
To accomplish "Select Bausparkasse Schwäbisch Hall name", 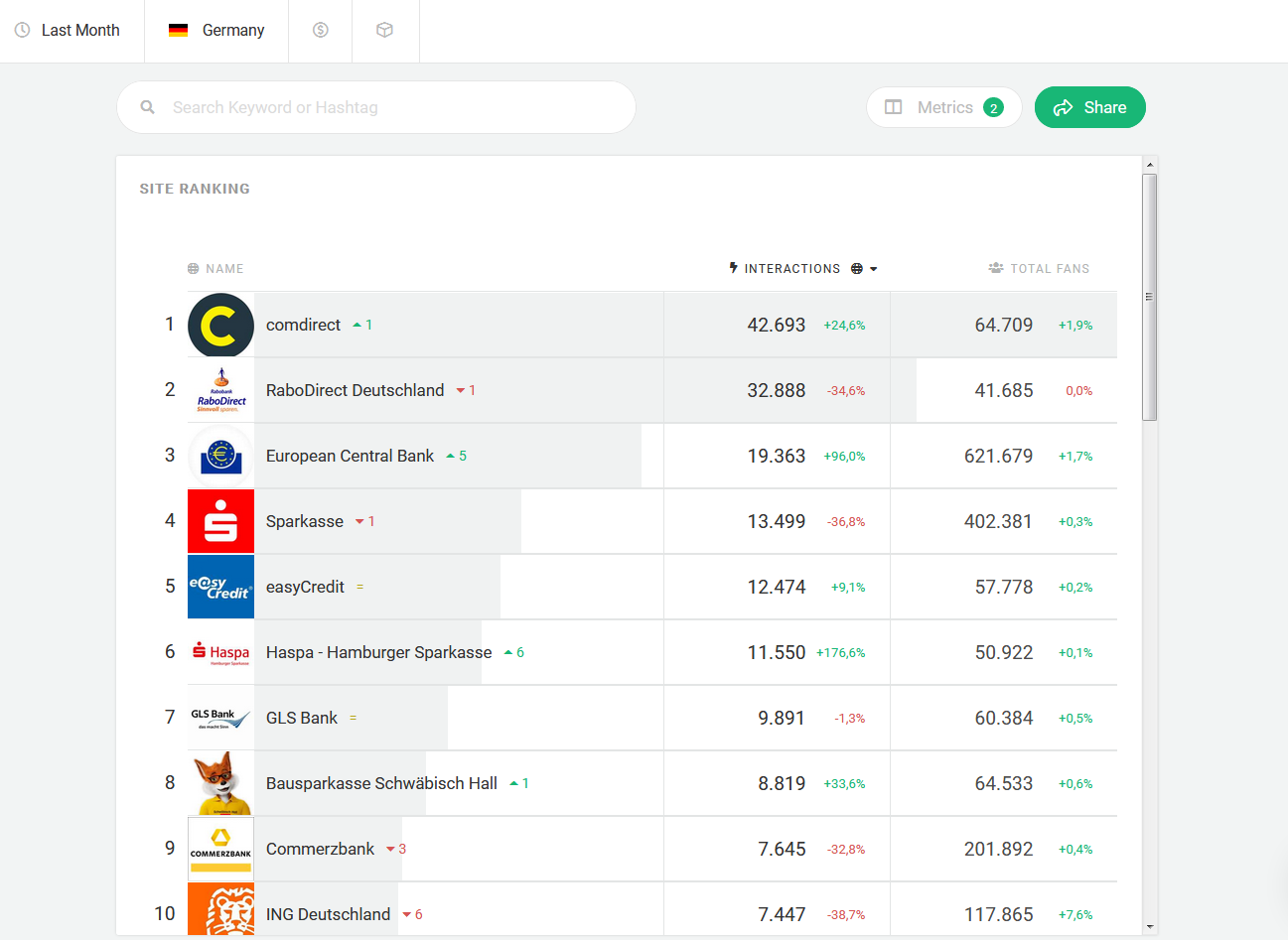I will tap(381, 783).
